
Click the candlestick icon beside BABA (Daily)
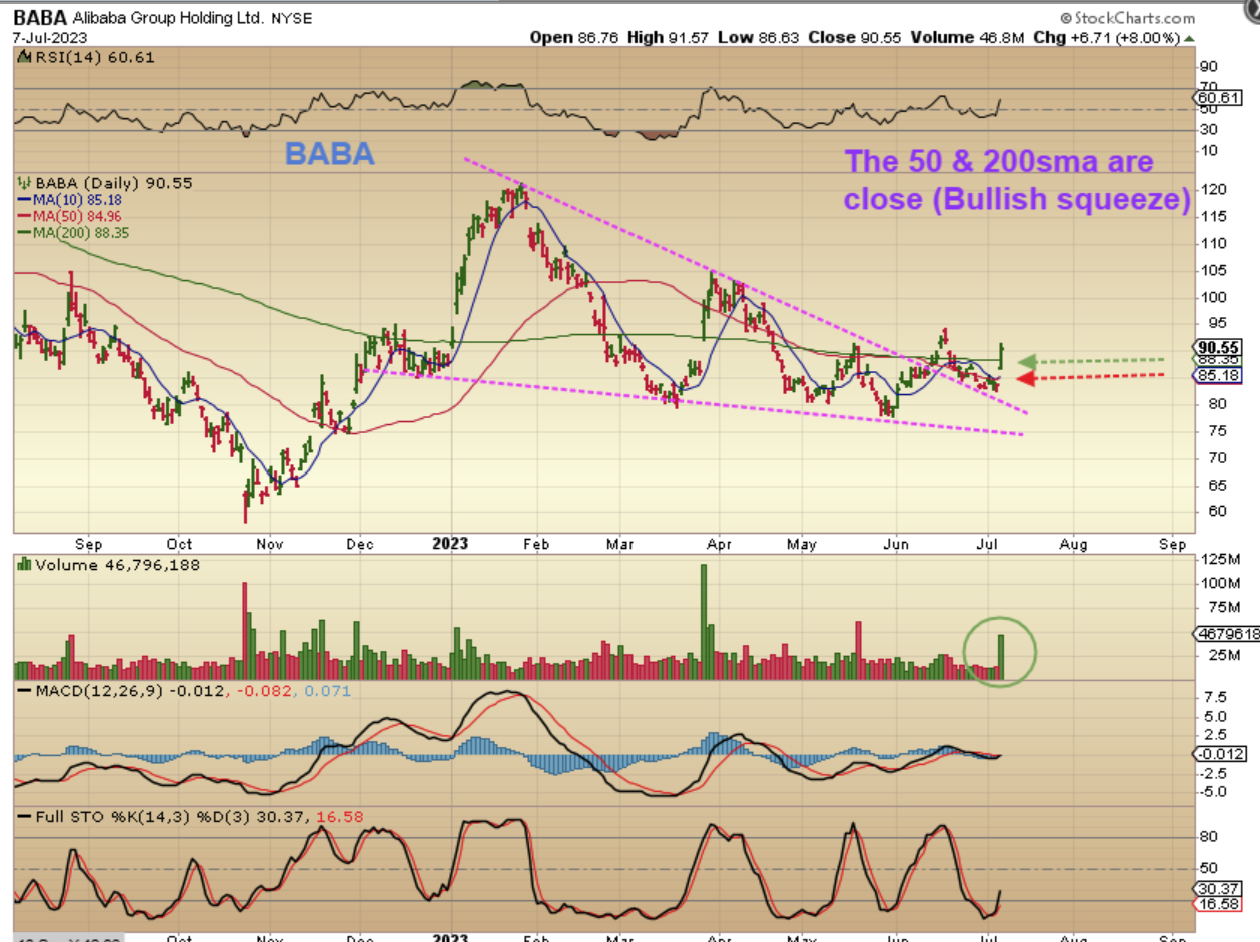point(24,183)
